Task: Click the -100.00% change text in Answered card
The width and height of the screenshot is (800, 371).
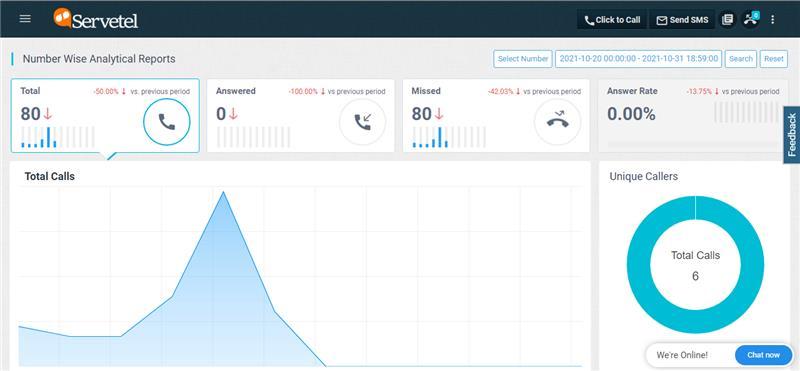Action: click(x=304, y=91)
